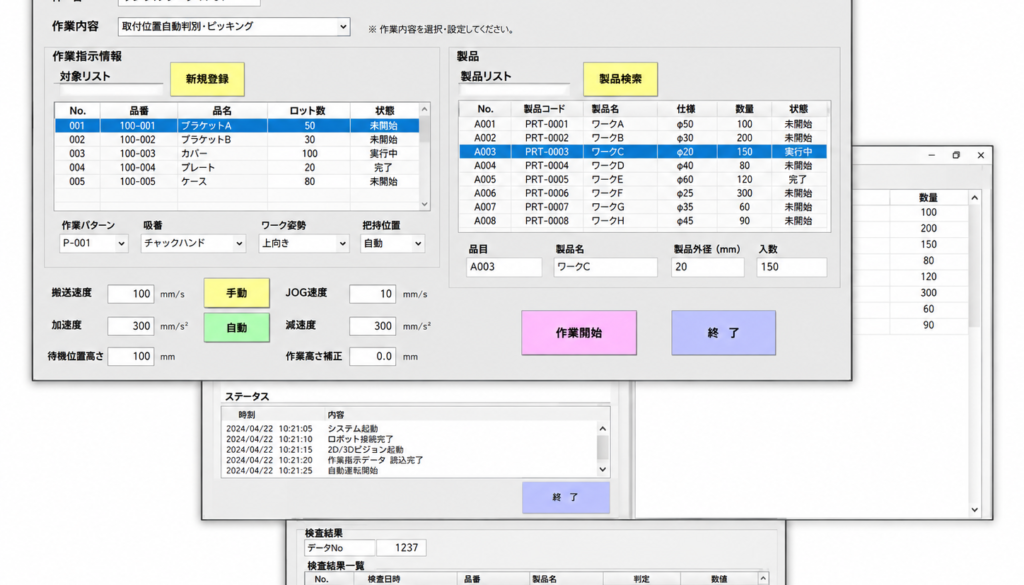Select product row A008 ワークH
This screenshot has height=585, width=1024.
point(643,221)
